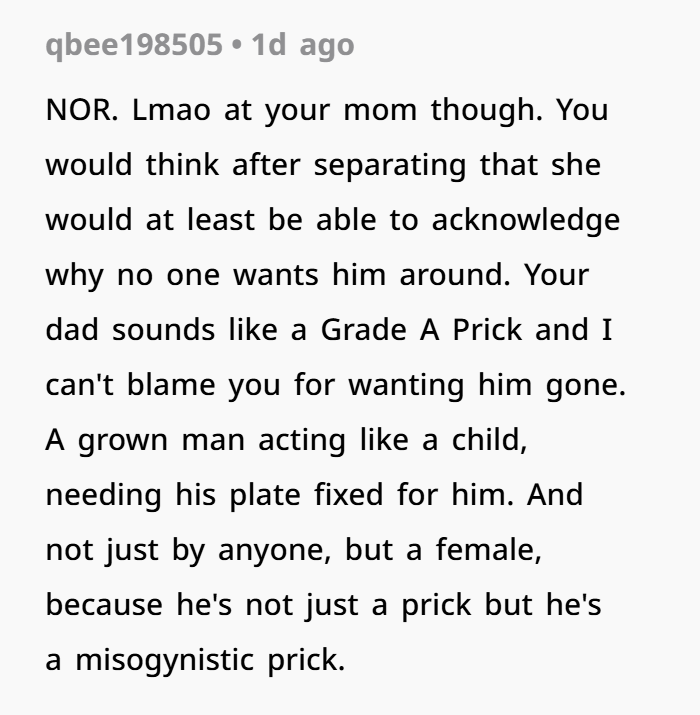Click the word "gone" in the comment

(587, 386)
